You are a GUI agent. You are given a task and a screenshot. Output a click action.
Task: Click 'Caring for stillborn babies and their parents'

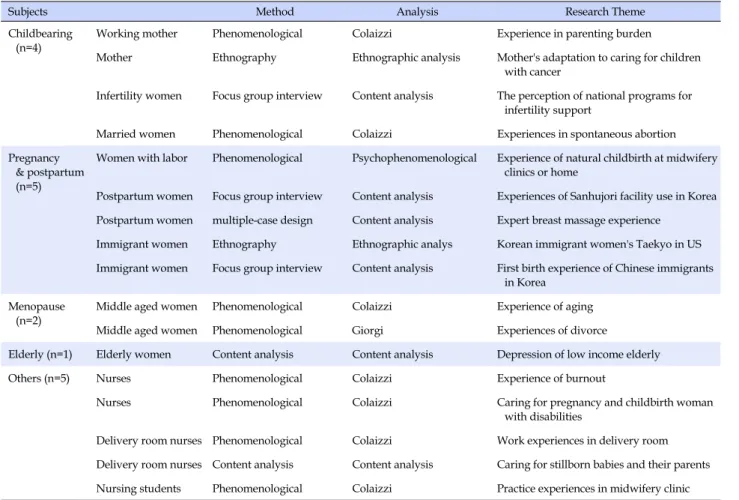click(x=603, y=465)
